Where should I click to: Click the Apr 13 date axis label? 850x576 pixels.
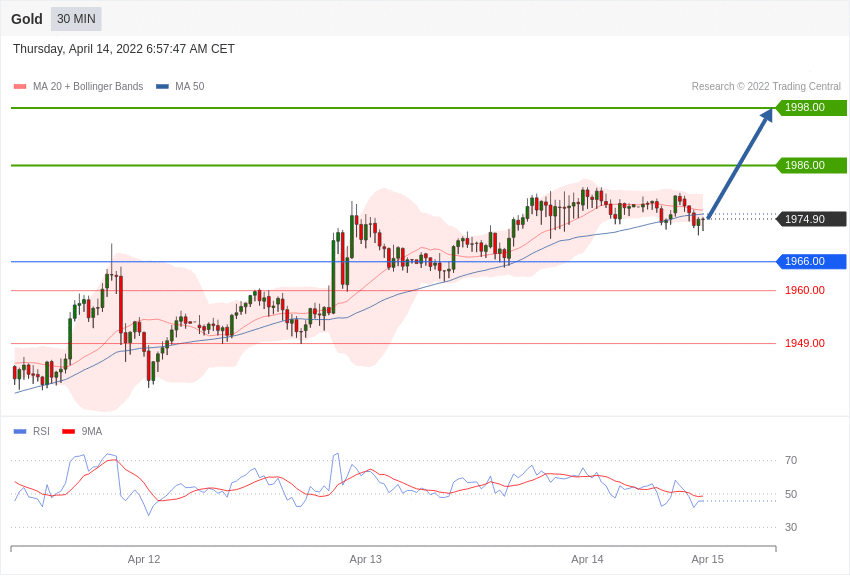pos(365,559)
